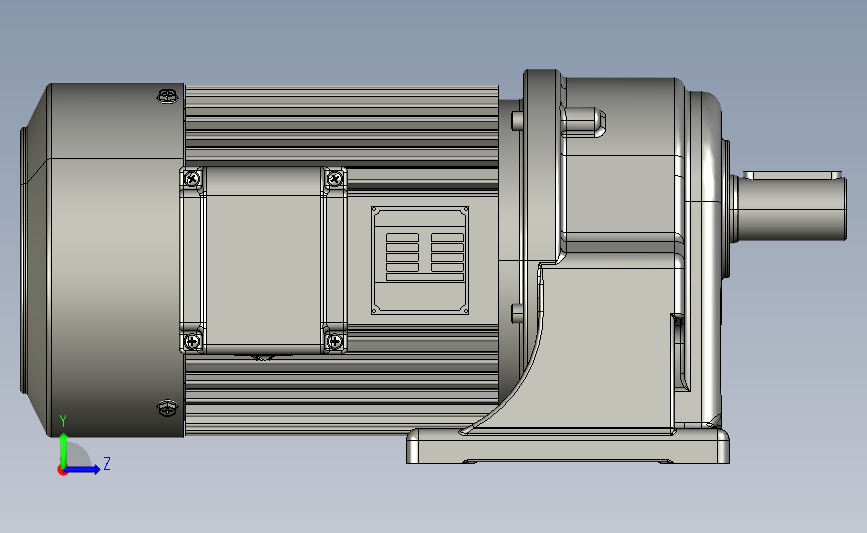Pick the keyway on the output shaft

tap(792, 175)
